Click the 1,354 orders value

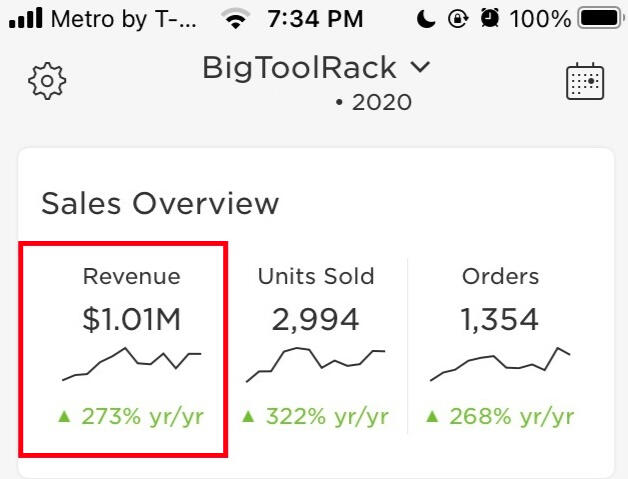click(499, 320)
